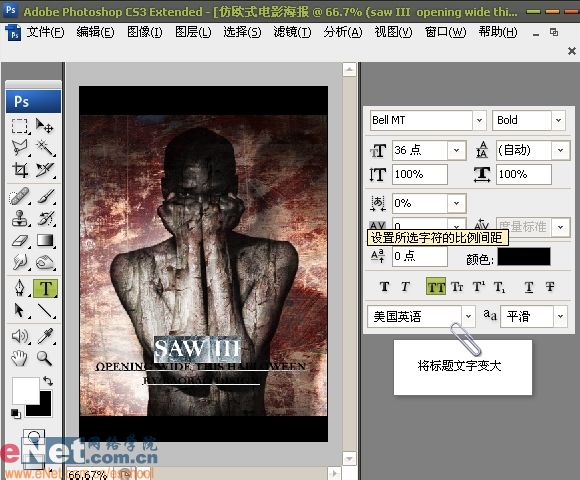Click the canvas scroll-up arrow
The image size is (580, 480).
coord(349,70)
